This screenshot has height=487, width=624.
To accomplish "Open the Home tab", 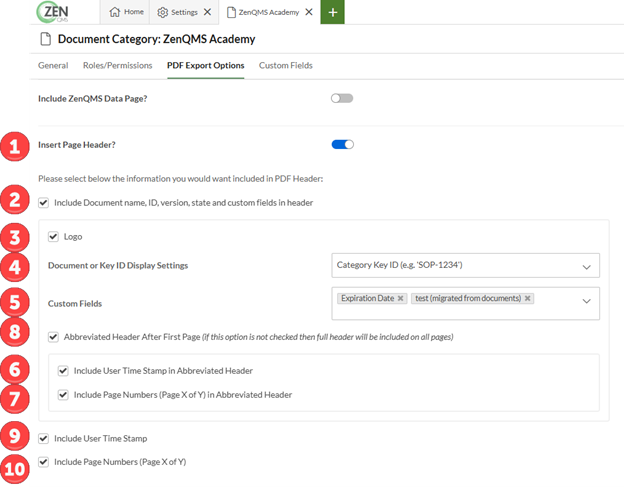I will [x=126, y=12].
